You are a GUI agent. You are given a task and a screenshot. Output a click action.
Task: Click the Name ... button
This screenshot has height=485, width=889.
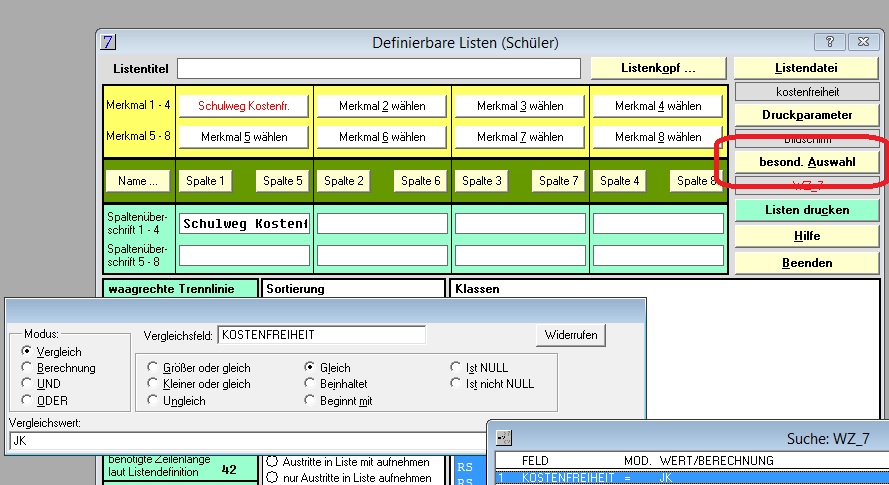click(x=138, y=181)
